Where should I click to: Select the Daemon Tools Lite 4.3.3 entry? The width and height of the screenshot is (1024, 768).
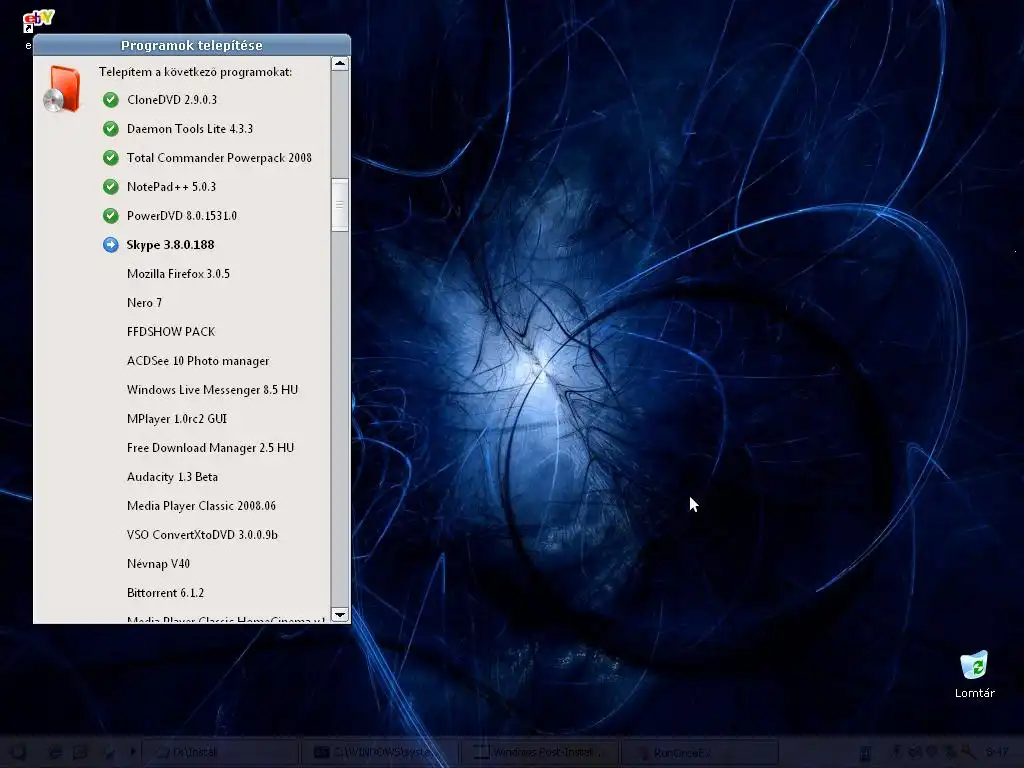click(x=190, y=129)
